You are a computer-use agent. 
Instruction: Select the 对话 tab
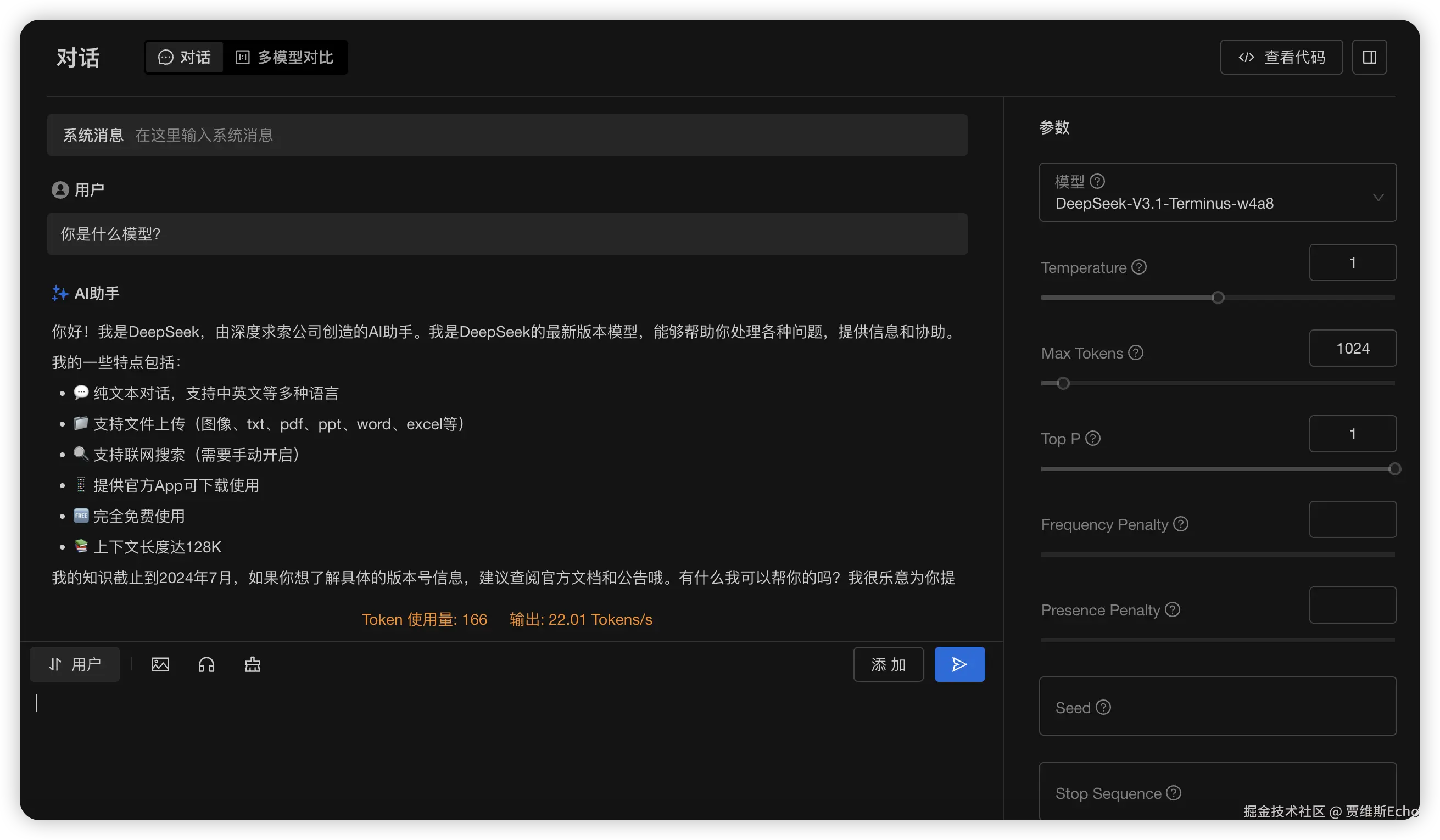pos(184,57)
